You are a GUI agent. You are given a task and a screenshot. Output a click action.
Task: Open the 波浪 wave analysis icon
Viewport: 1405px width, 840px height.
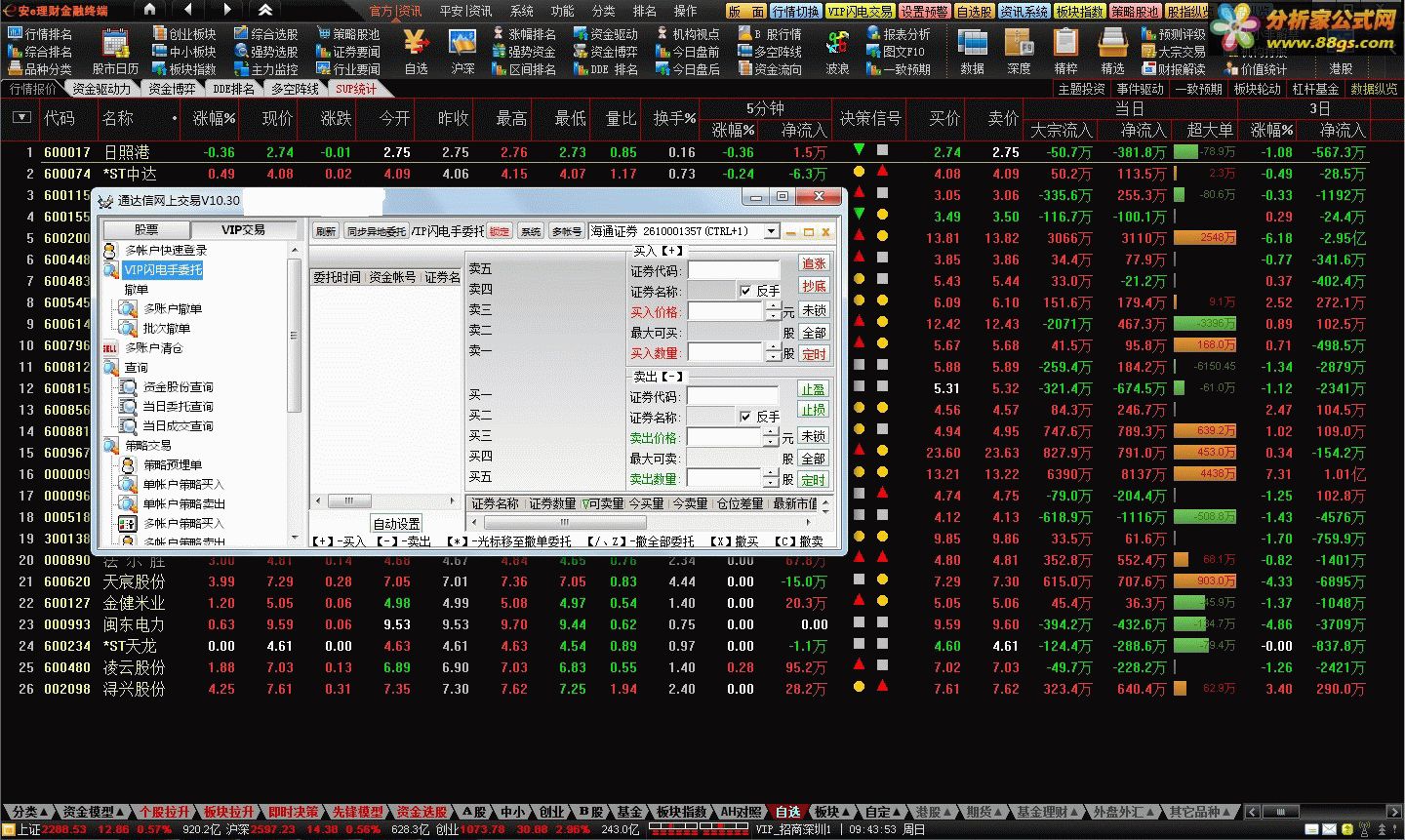[837, 51]
